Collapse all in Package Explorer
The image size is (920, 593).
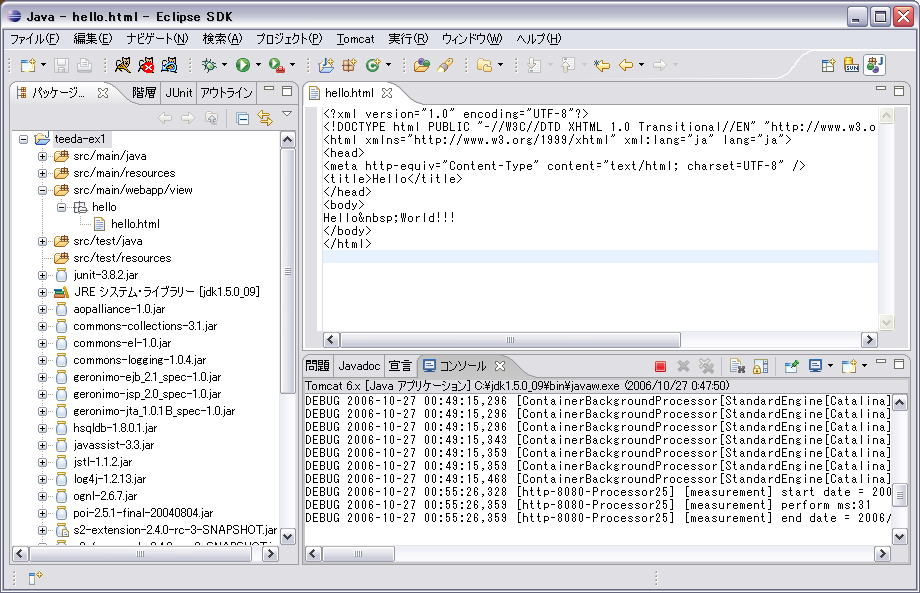(242, 118)
